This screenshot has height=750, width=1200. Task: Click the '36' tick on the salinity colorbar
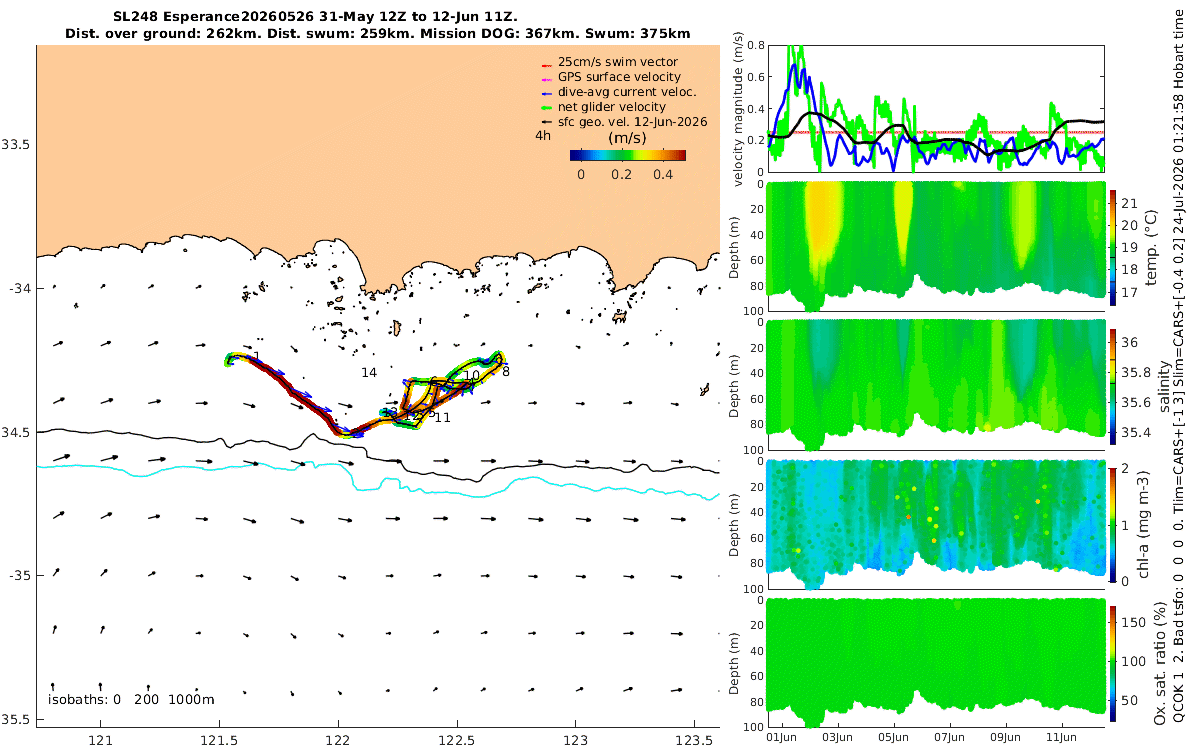click(1130, 342)
